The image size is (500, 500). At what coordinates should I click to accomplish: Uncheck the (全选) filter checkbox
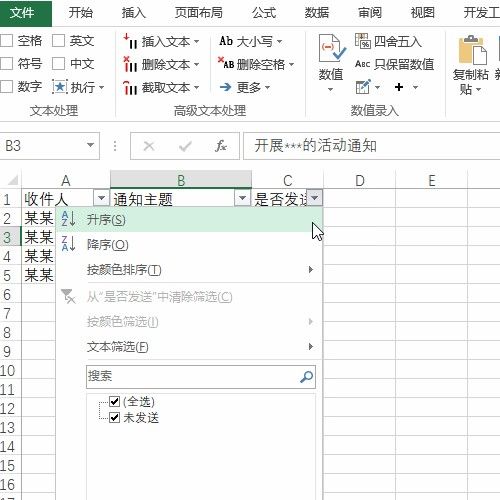(114, 401)
